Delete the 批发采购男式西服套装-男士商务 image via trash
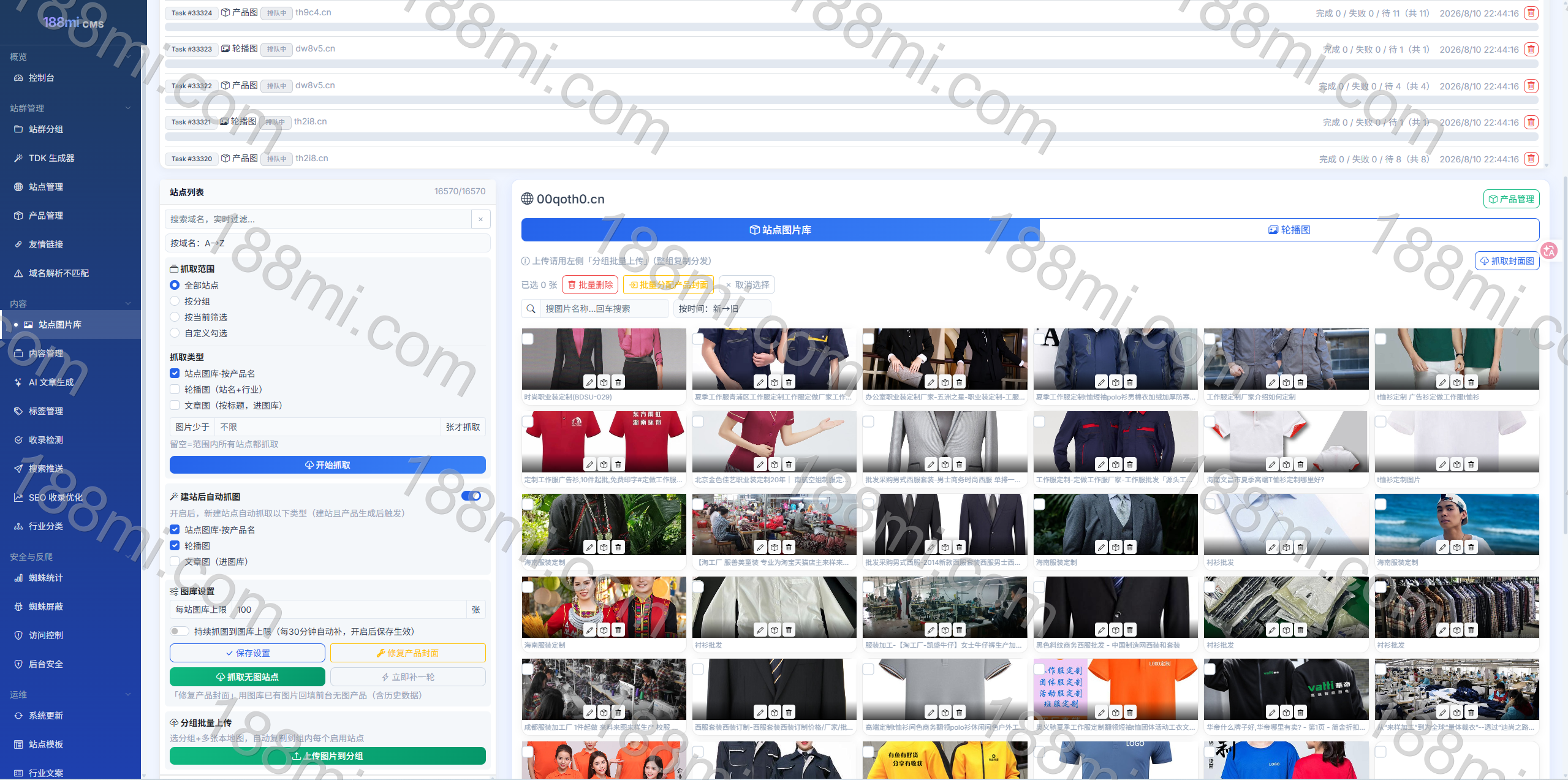Viewport: 1568px width, 780px height. pyautogui.click(x=960, y=464)
